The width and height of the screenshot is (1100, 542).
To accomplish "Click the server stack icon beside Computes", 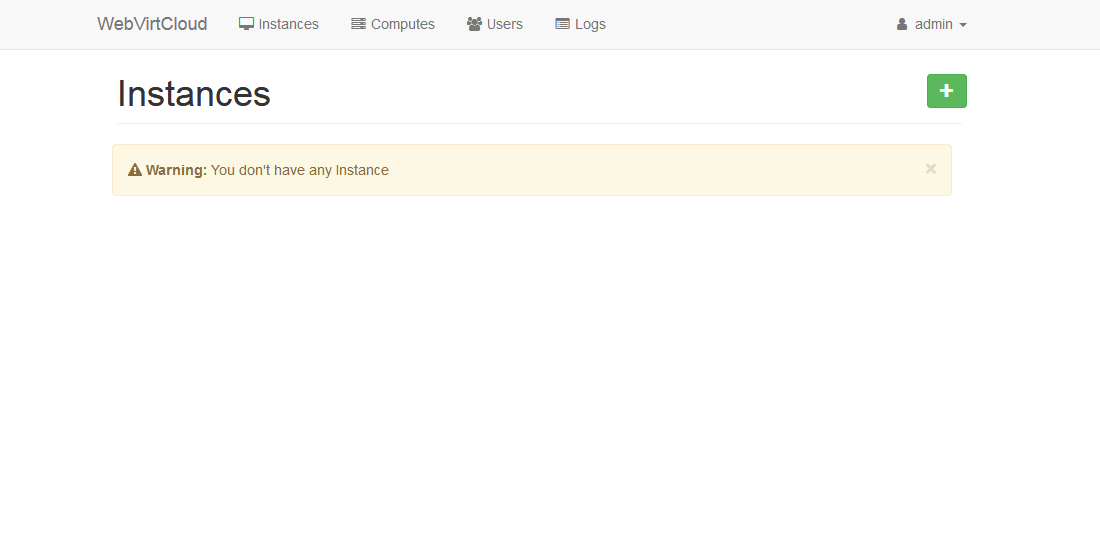I will (358, 24).
